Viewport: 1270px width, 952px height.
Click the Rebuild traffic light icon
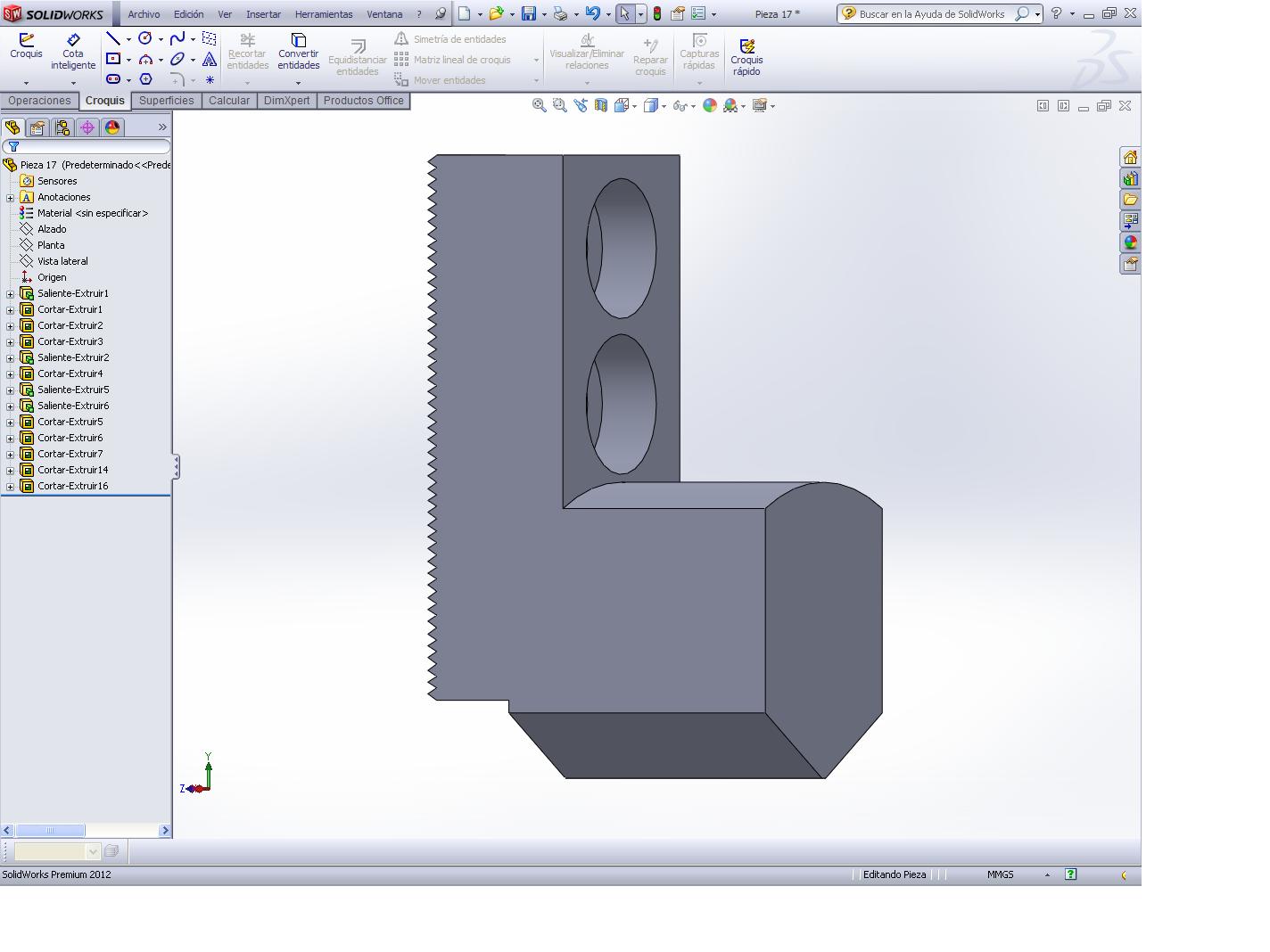coord(657,14)
